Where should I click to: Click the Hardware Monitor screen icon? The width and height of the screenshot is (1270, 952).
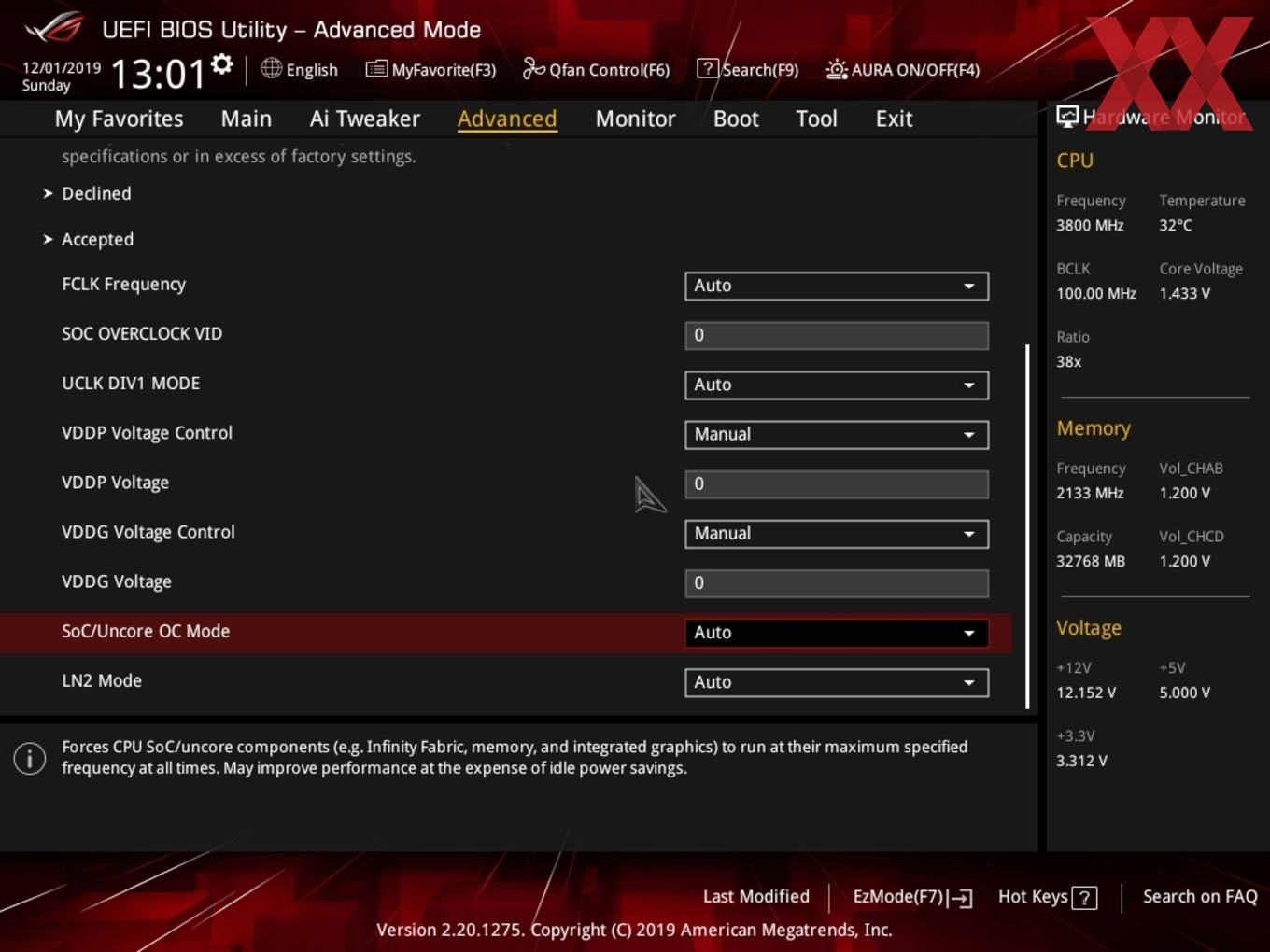coord(1067,117)
